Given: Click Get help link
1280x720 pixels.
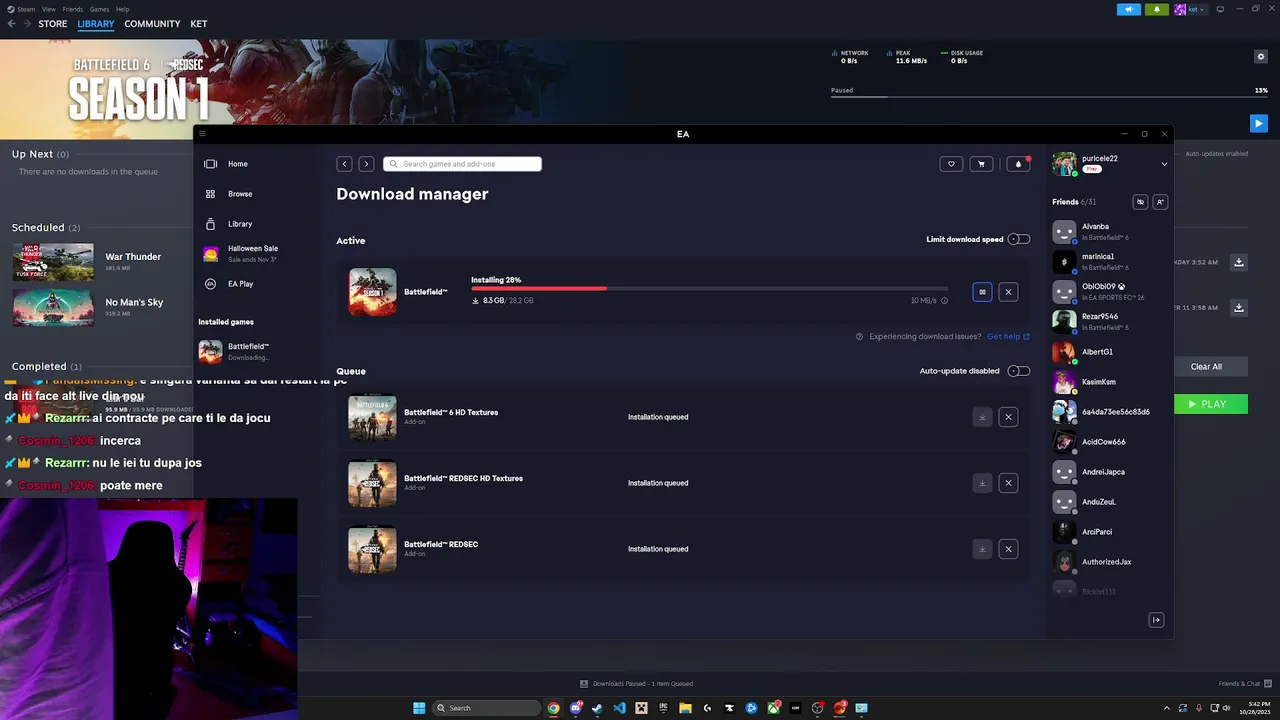Looking at the screenshot, I should [1008, 337].
